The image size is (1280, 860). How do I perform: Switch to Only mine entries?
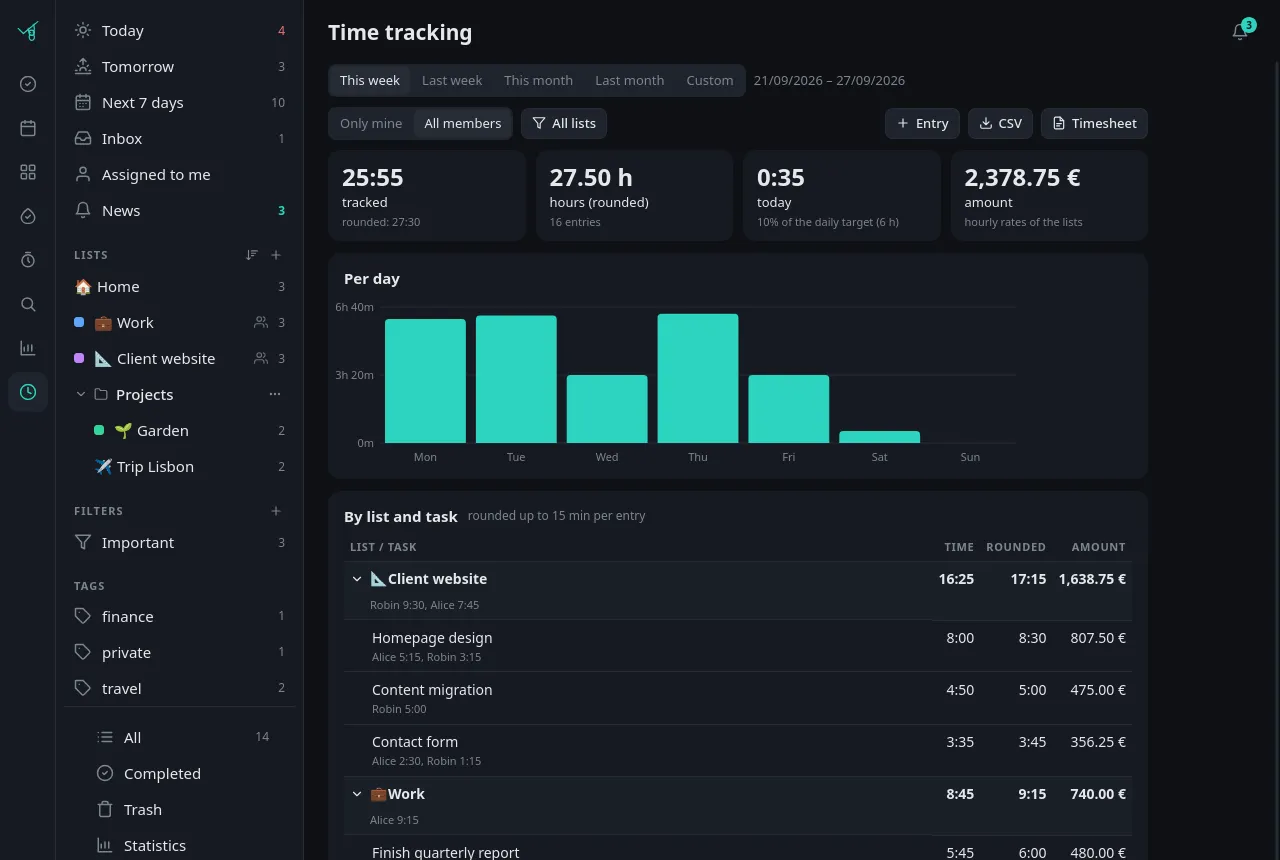tap(371, 123)
